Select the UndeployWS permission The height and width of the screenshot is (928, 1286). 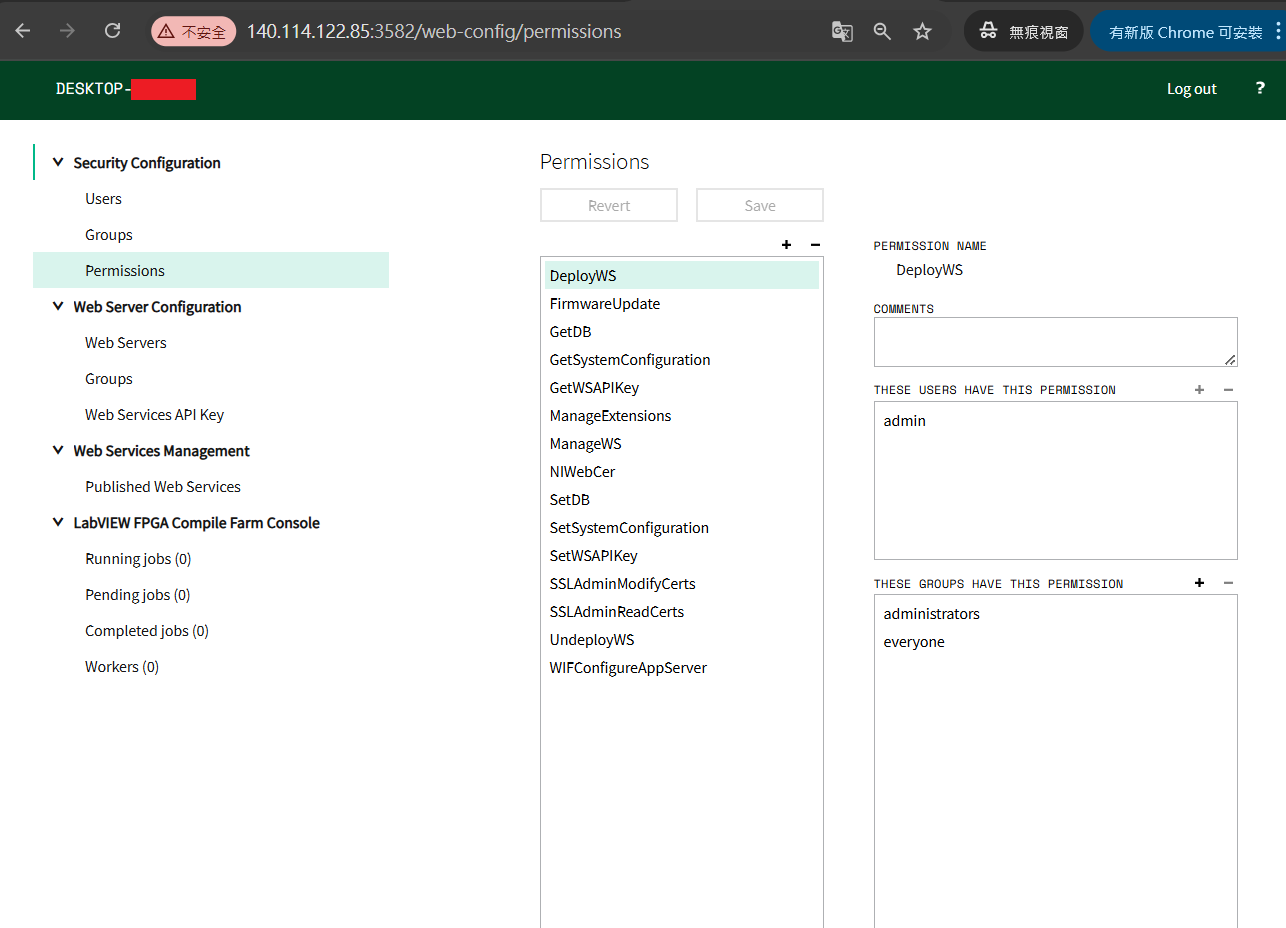click(x=682, y=640)
